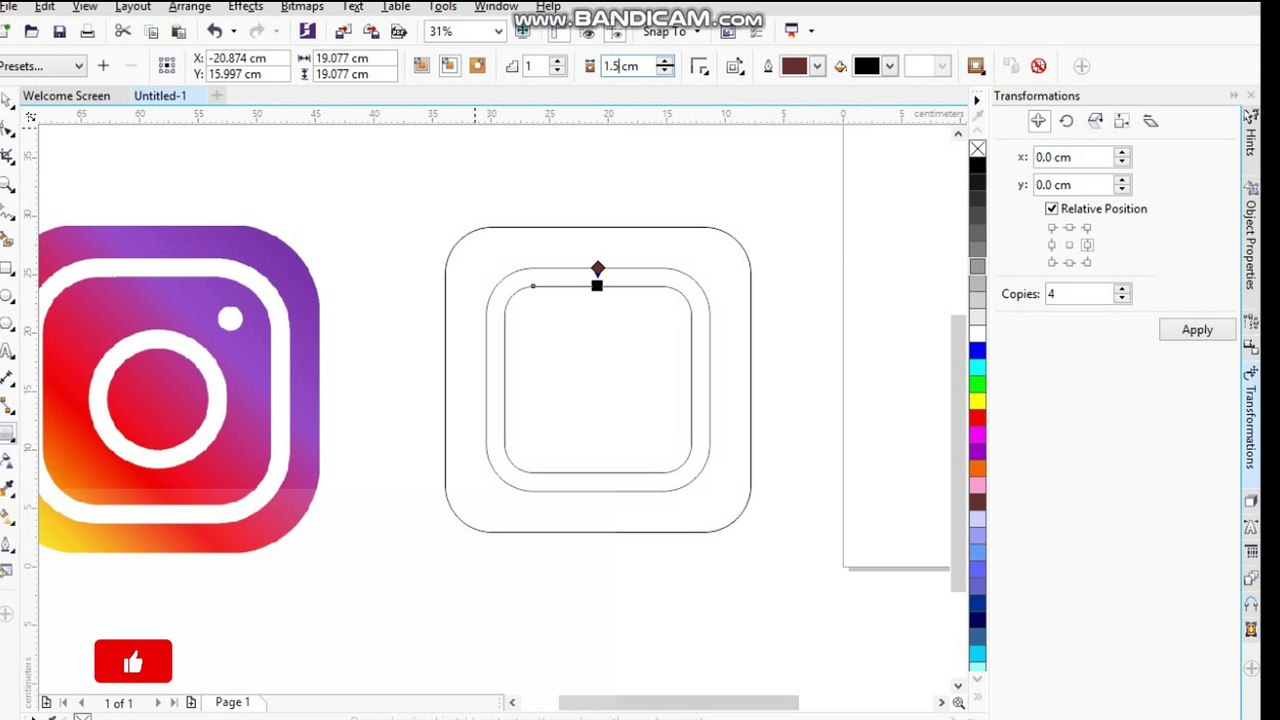Click the Copy contour properties icon
The width and height of the screenshot is (1280, 720).
[1010, 66]
